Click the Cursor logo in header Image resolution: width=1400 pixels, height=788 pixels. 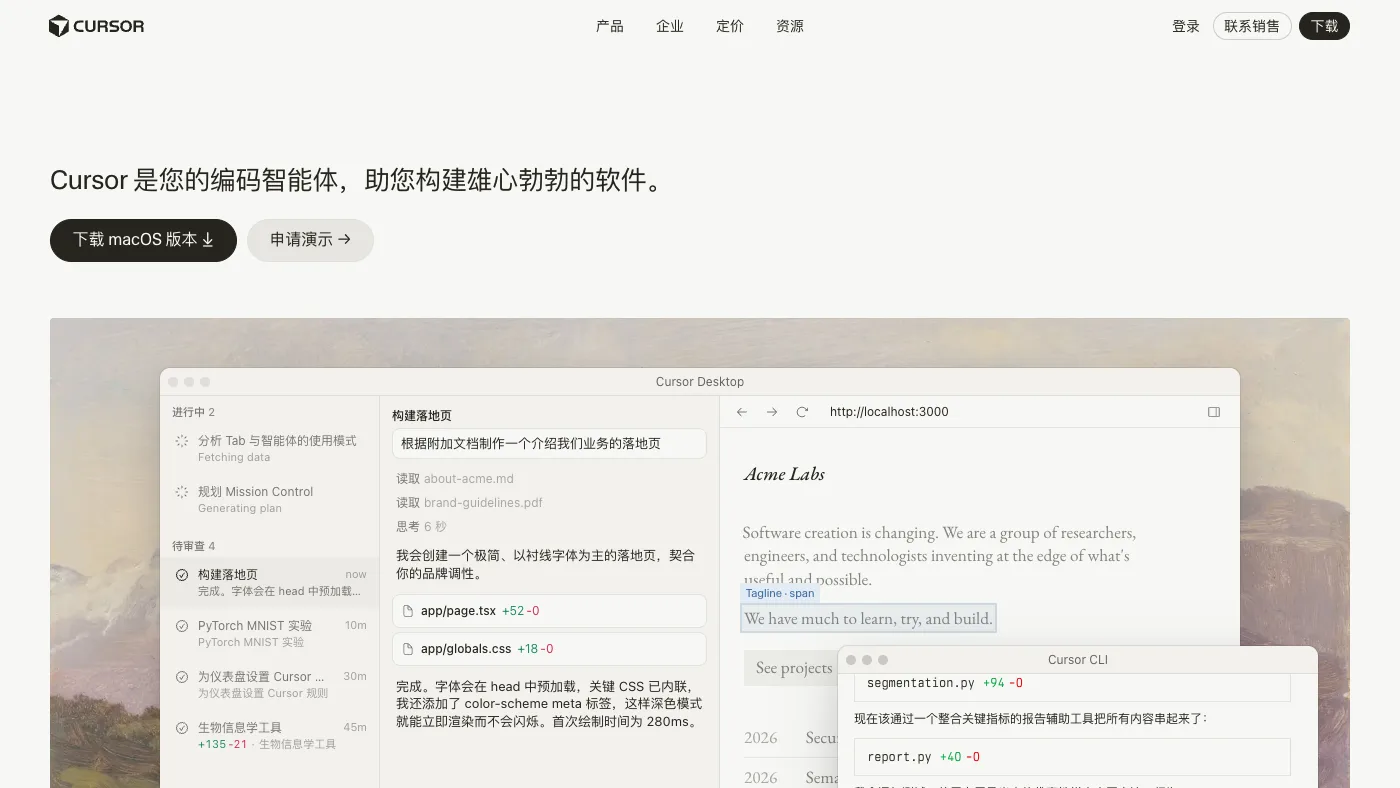pos(96,26)
